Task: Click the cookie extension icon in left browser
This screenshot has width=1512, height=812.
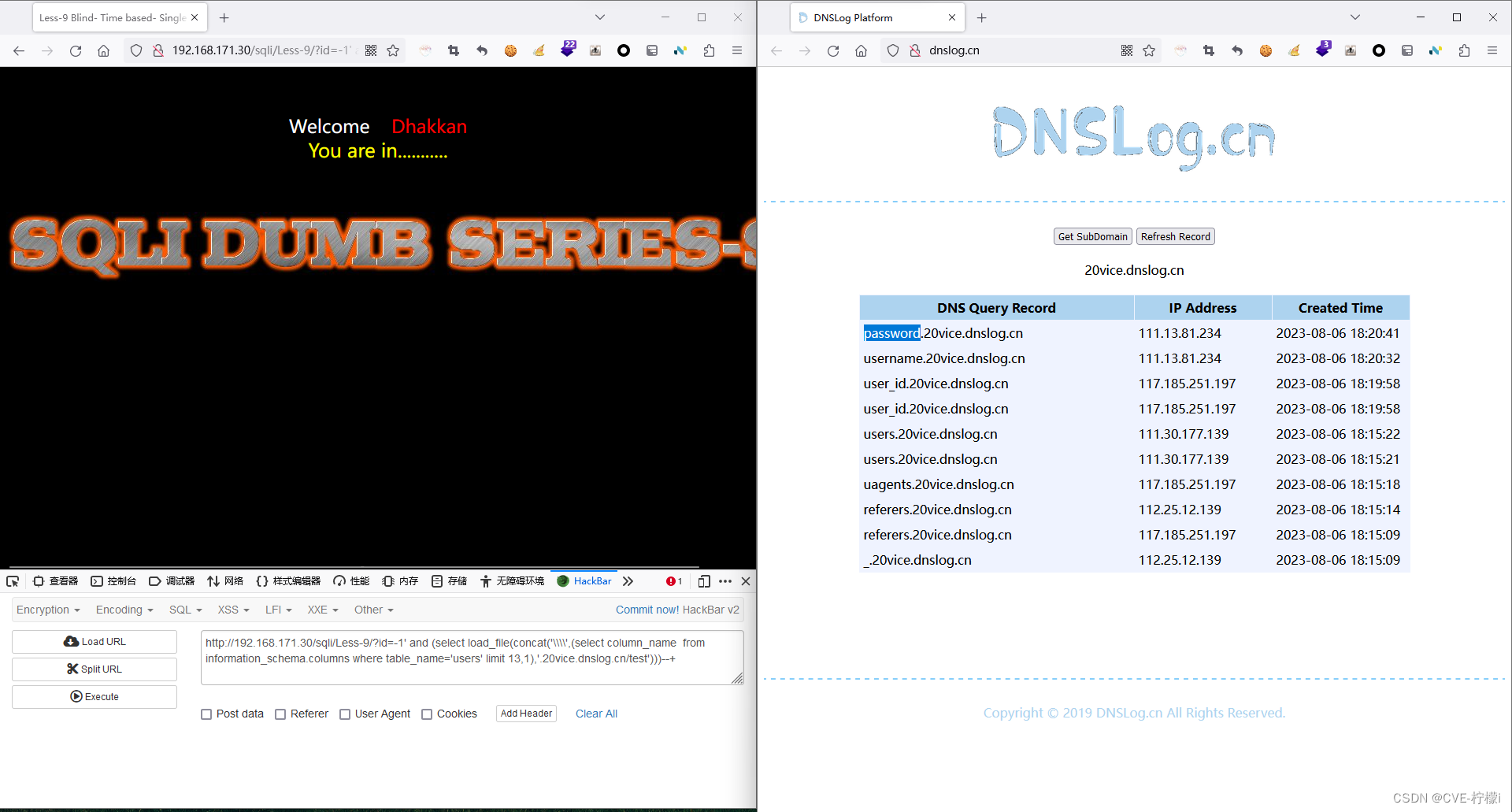Action: 510,50
